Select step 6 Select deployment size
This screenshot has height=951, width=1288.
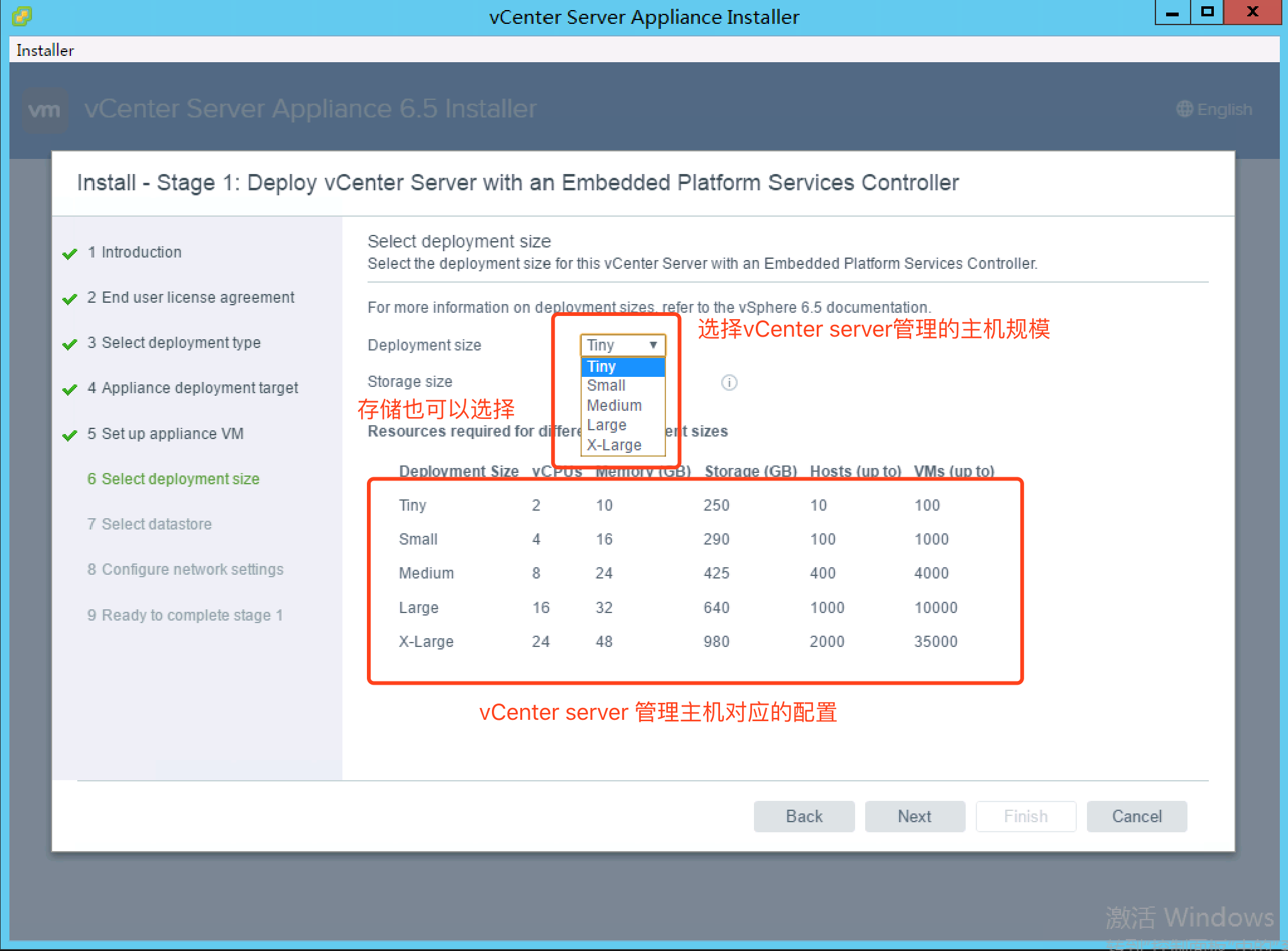pyautogui.click(x=173, y=479)
